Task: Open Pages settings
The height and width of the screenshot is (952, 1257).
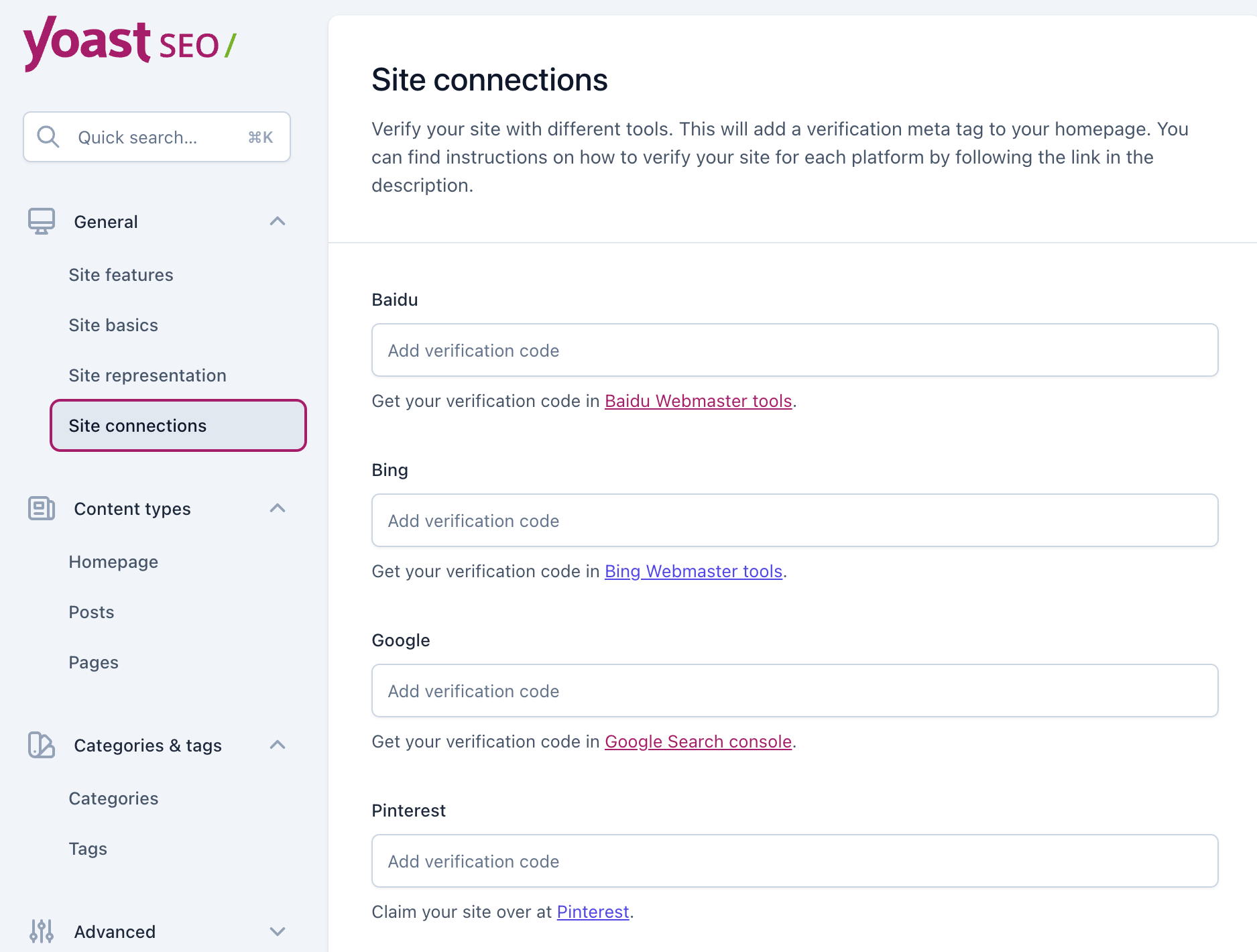Action: [93, 662]
